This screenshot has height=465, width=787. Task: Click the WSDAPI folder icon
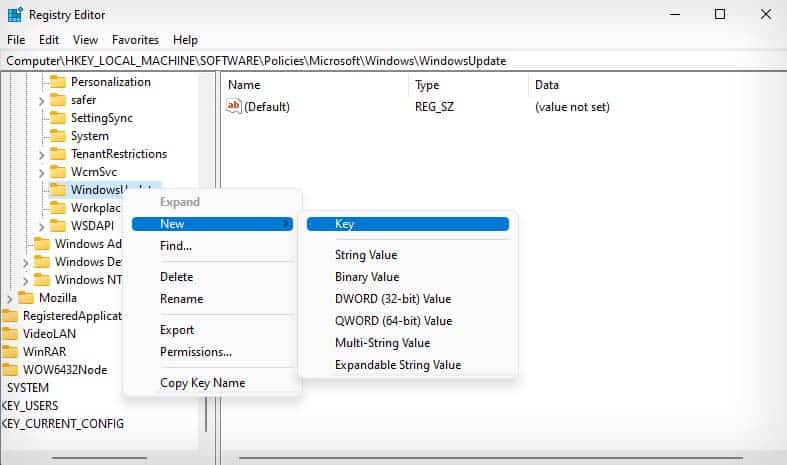click(x=58, y=225)
